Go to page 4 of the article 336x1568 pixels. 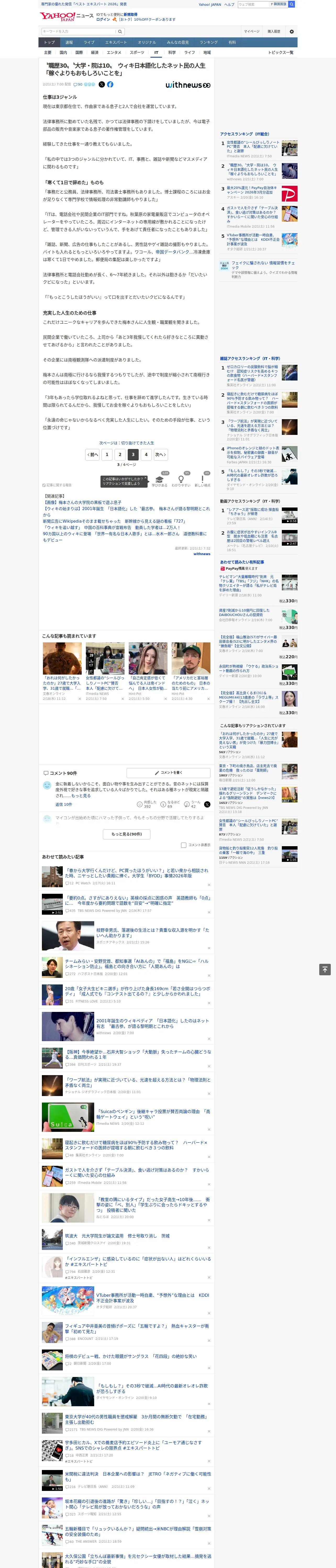tap(146, 454)
